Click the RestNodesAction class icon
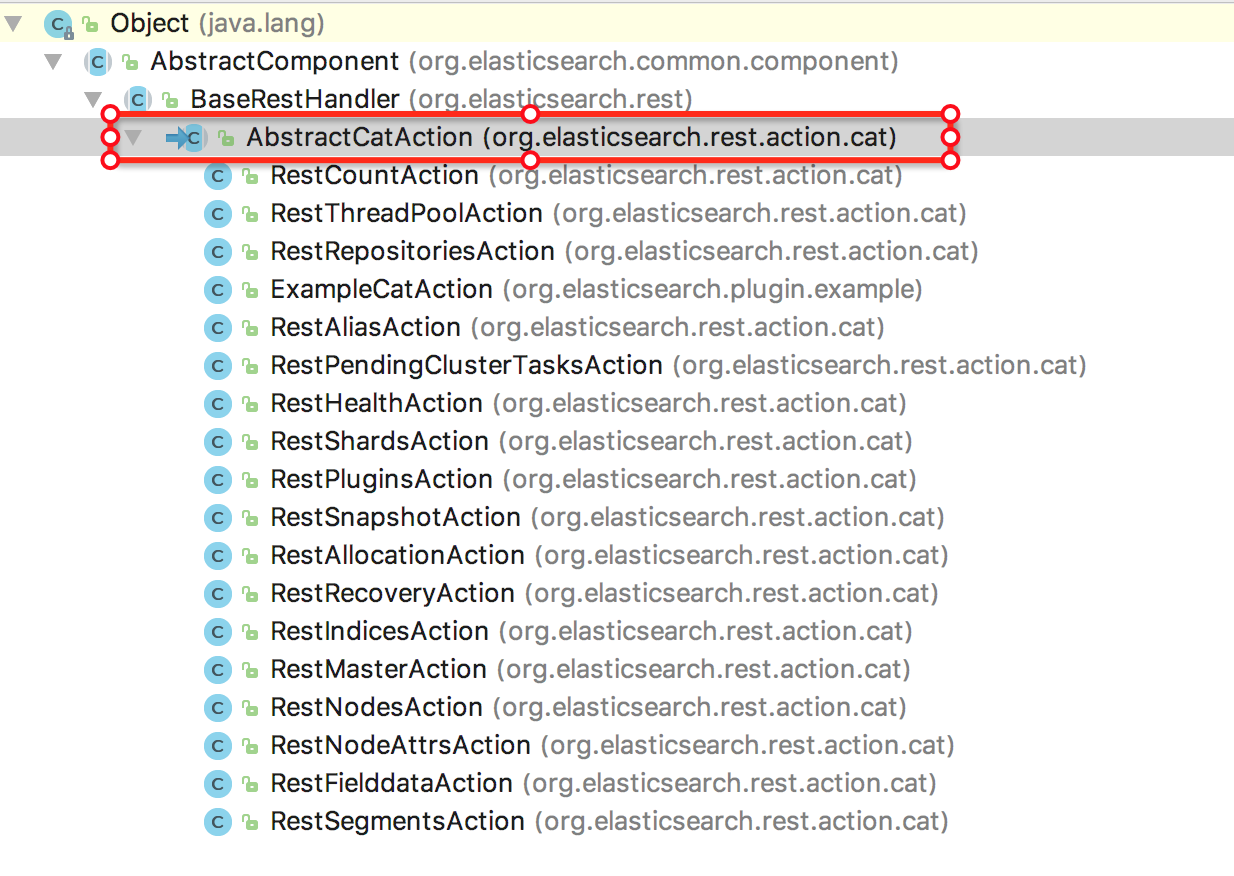 [217, 708]
